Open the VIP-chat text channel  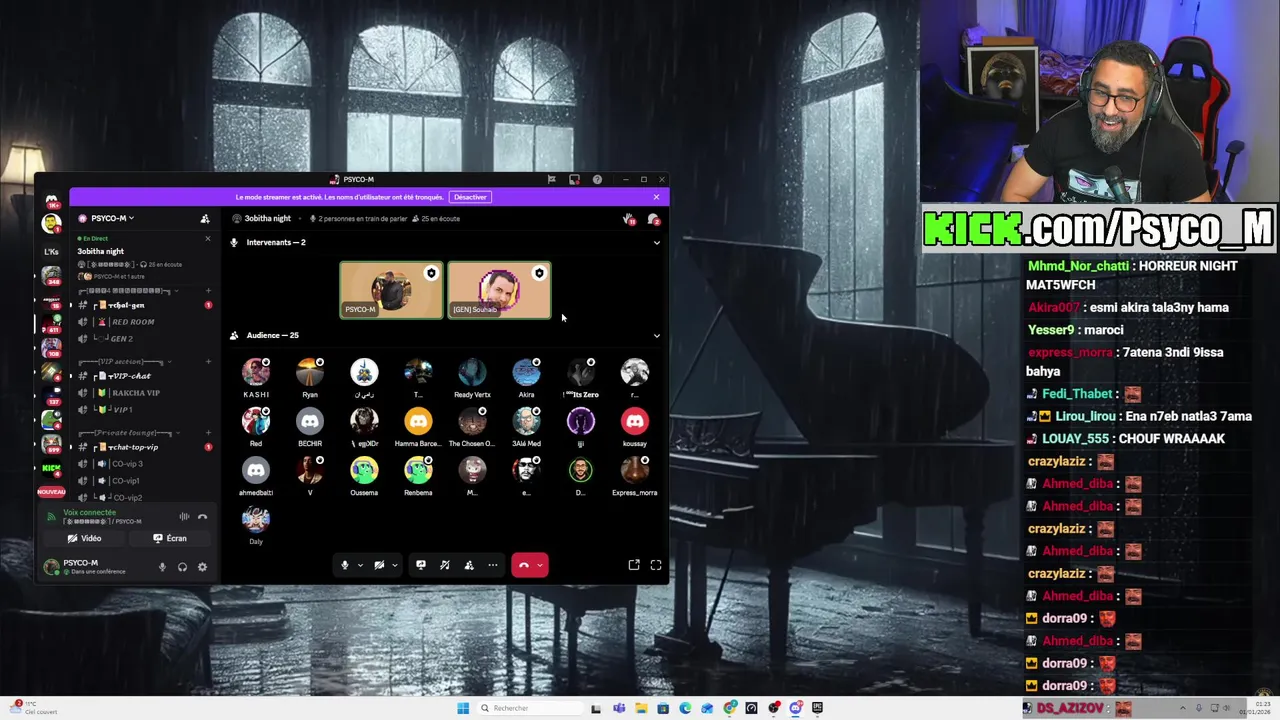pos(145,376)
